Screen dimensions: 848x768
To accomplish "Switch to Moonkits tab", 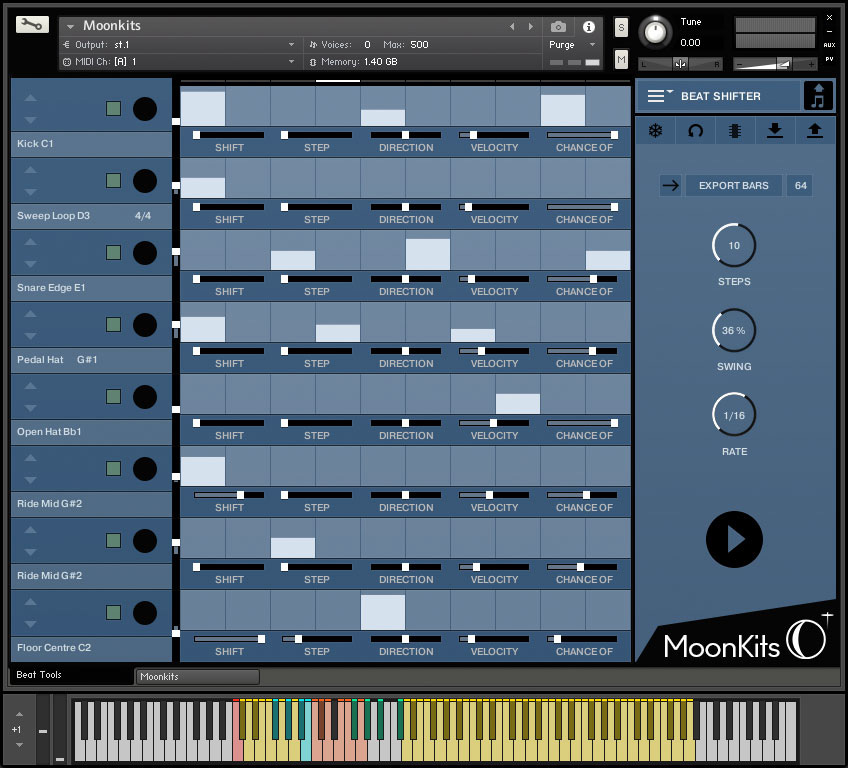I will (197, 677).
